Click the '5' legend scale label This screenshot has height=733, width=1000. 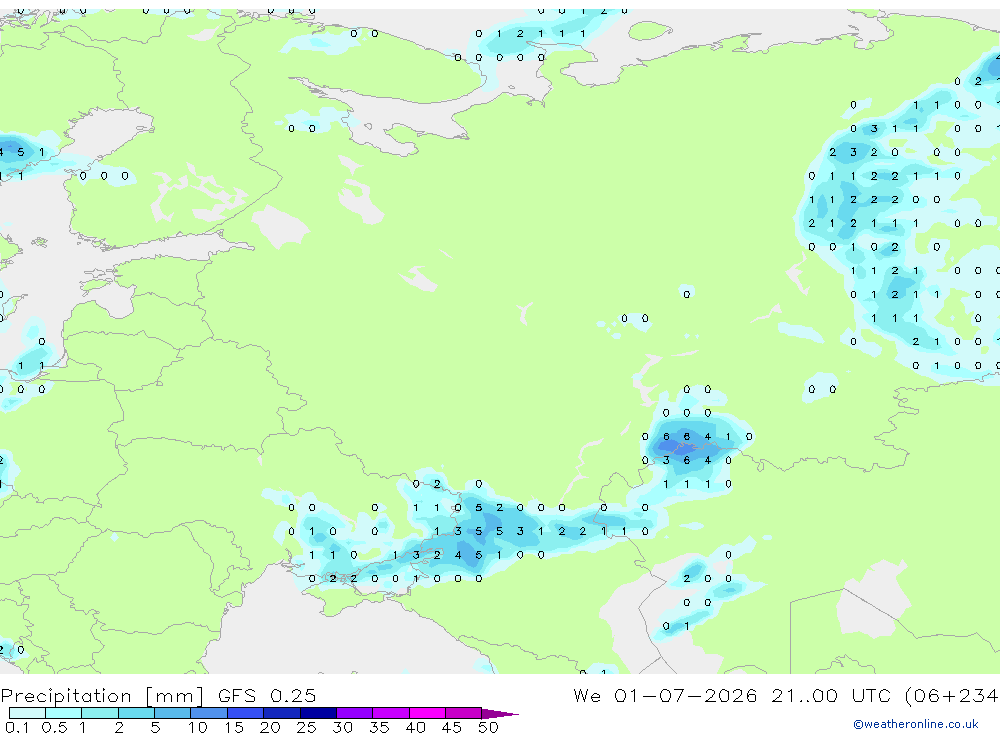pyautogui.click(x=155, y=727)
